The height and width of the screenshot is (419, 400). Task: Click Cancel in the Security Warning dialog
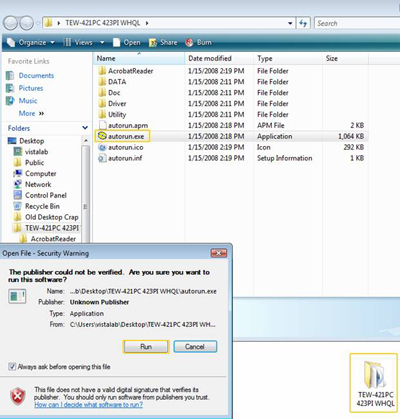[x=195, y=347]
